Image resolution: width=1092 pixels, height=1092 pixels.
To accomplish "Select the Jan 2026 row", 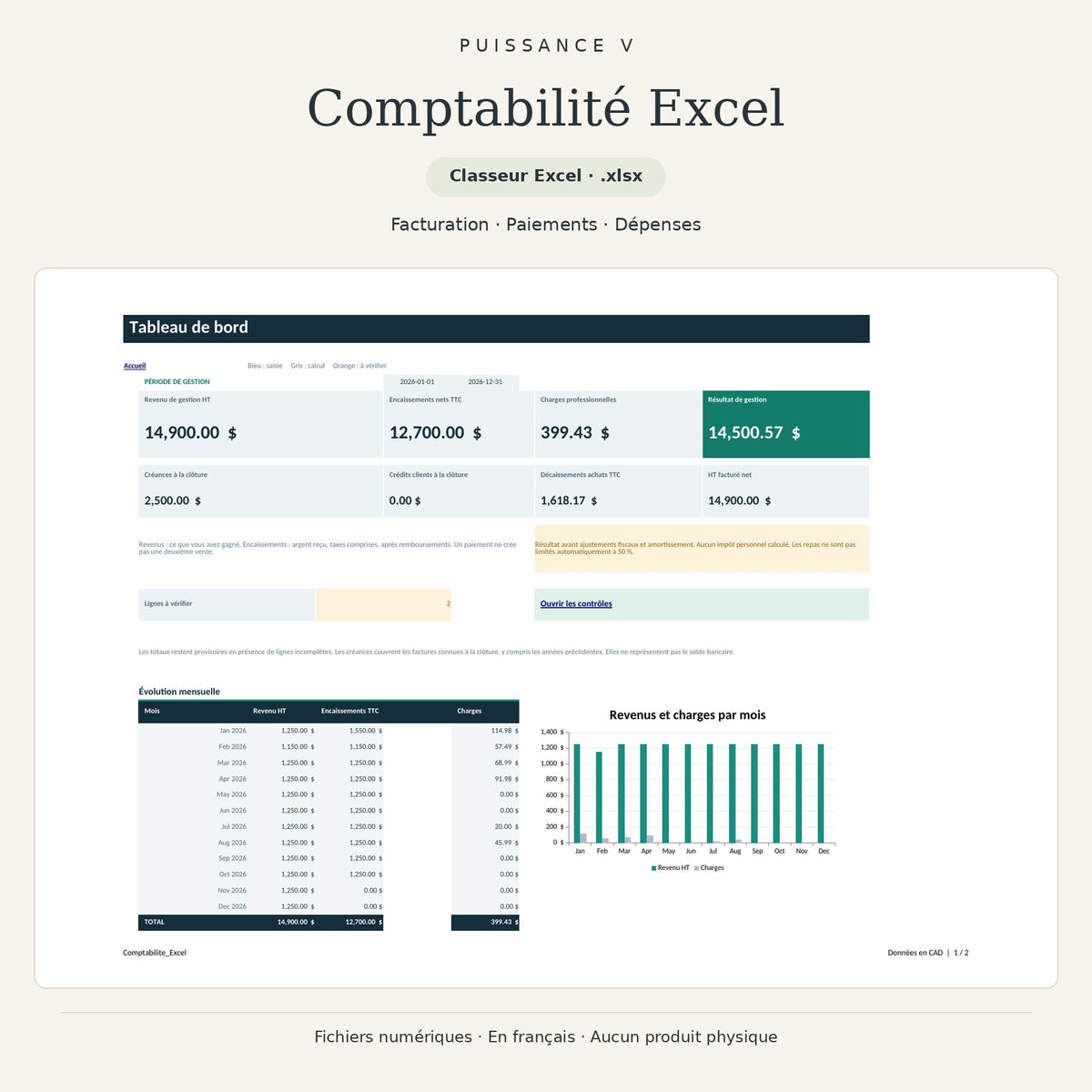I will [x=329, y=731].
